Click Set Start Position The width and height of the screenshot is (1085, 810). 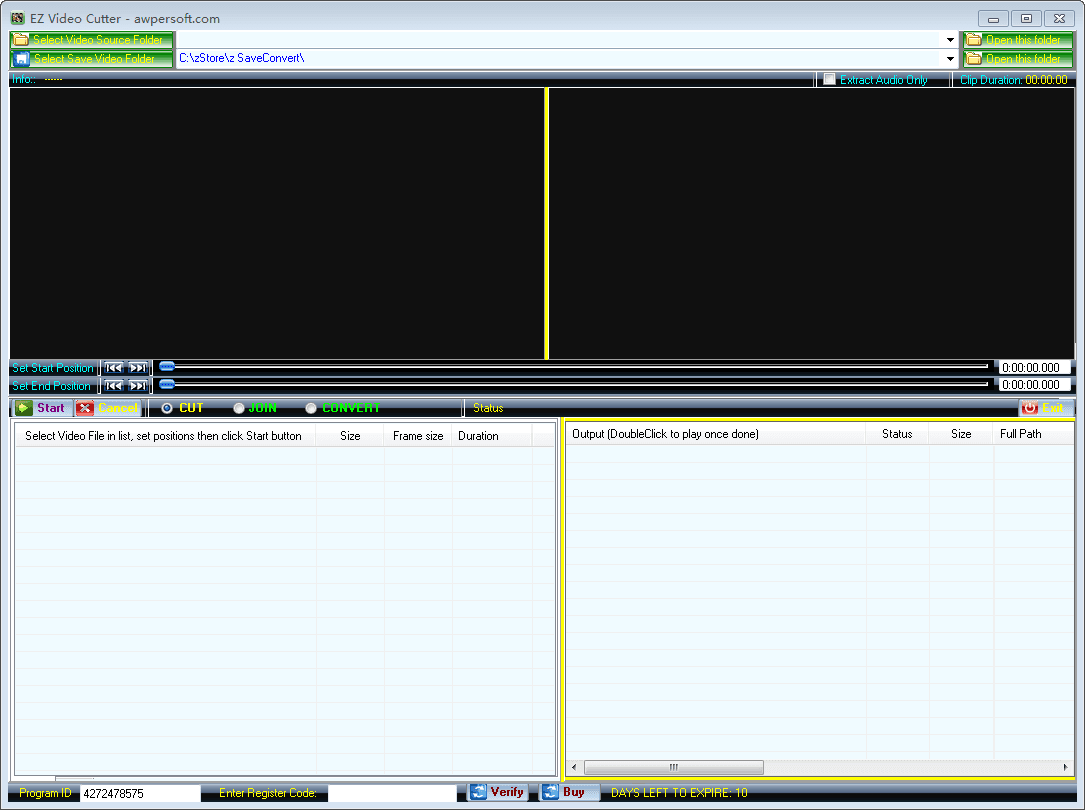[52, 367]
